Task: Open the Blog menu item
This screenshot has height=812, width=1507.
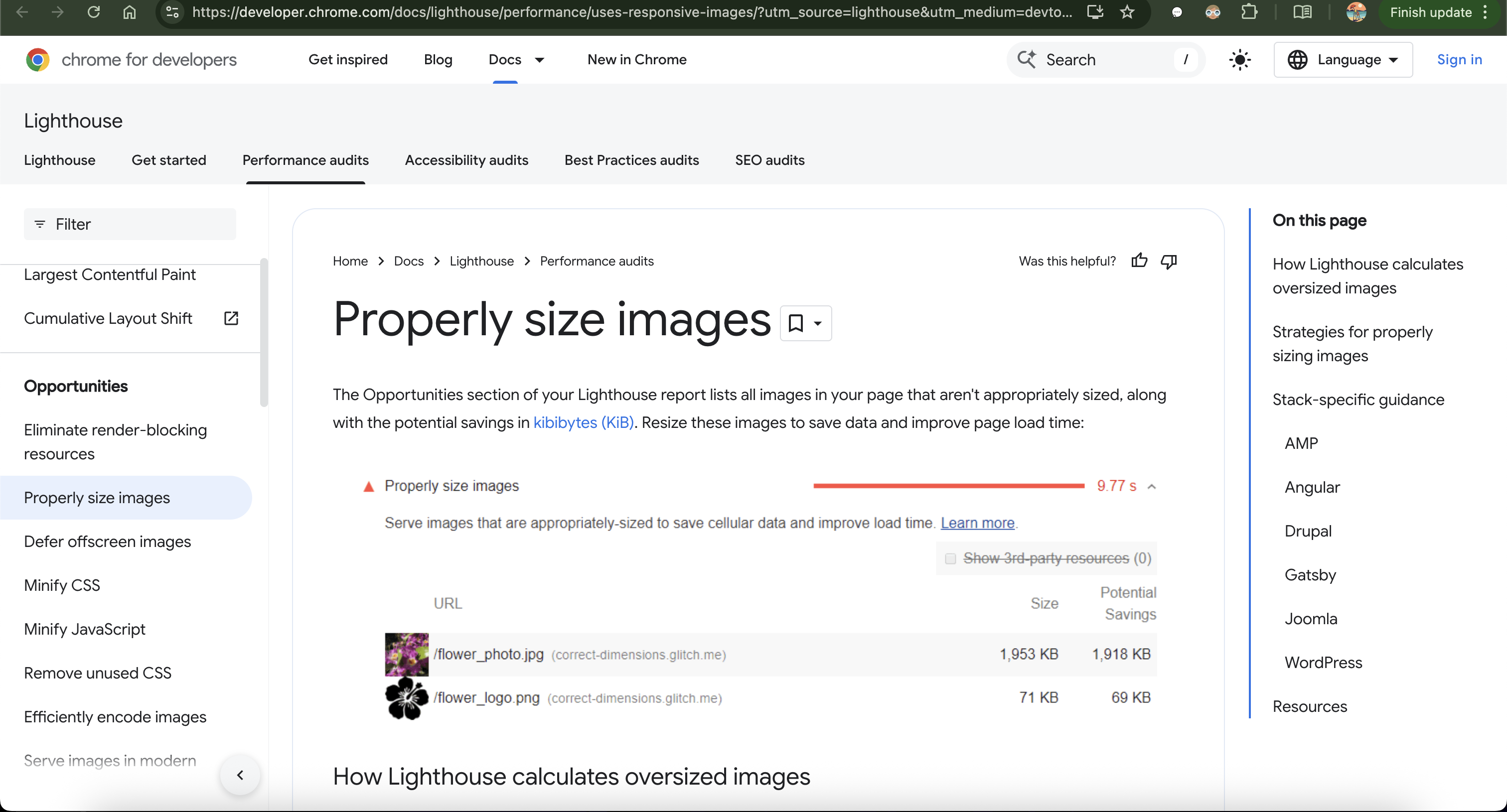Action: [438, 60]
